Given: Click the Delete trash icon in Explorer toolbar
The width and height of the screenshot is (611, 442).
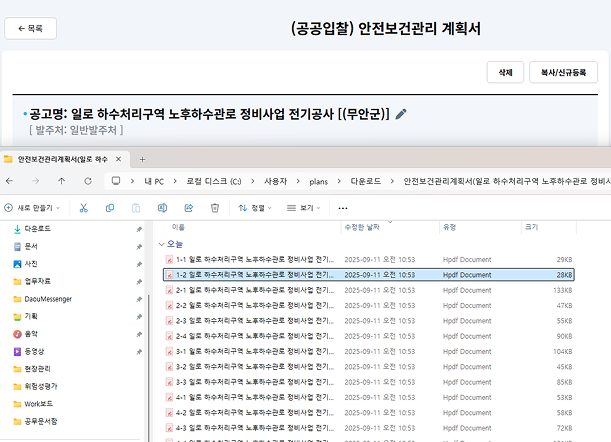Looking at the screenshot, I should pos(214,208).
